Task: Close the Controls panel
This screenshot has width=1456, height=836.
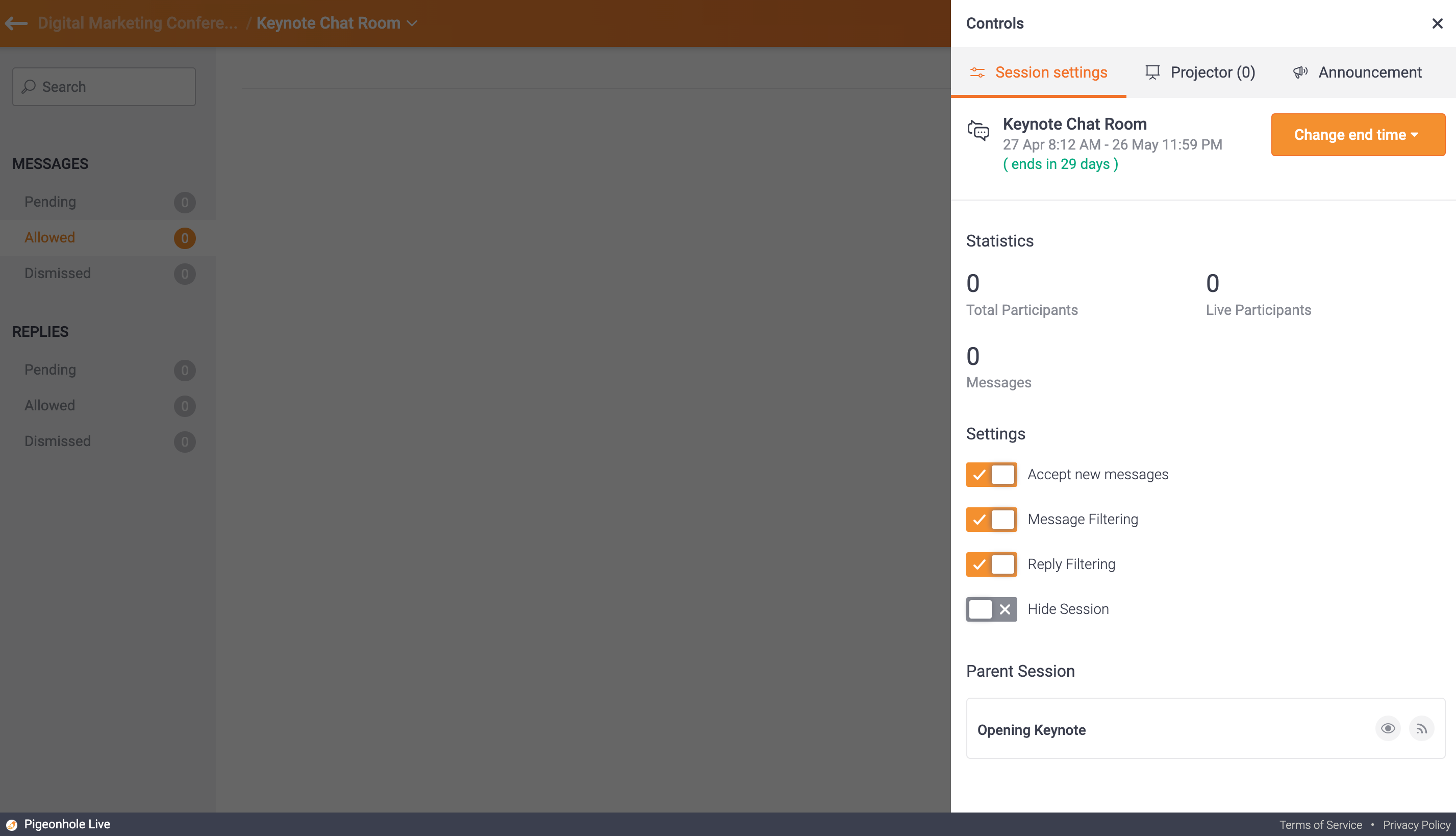Action: tap(1437, 23)
